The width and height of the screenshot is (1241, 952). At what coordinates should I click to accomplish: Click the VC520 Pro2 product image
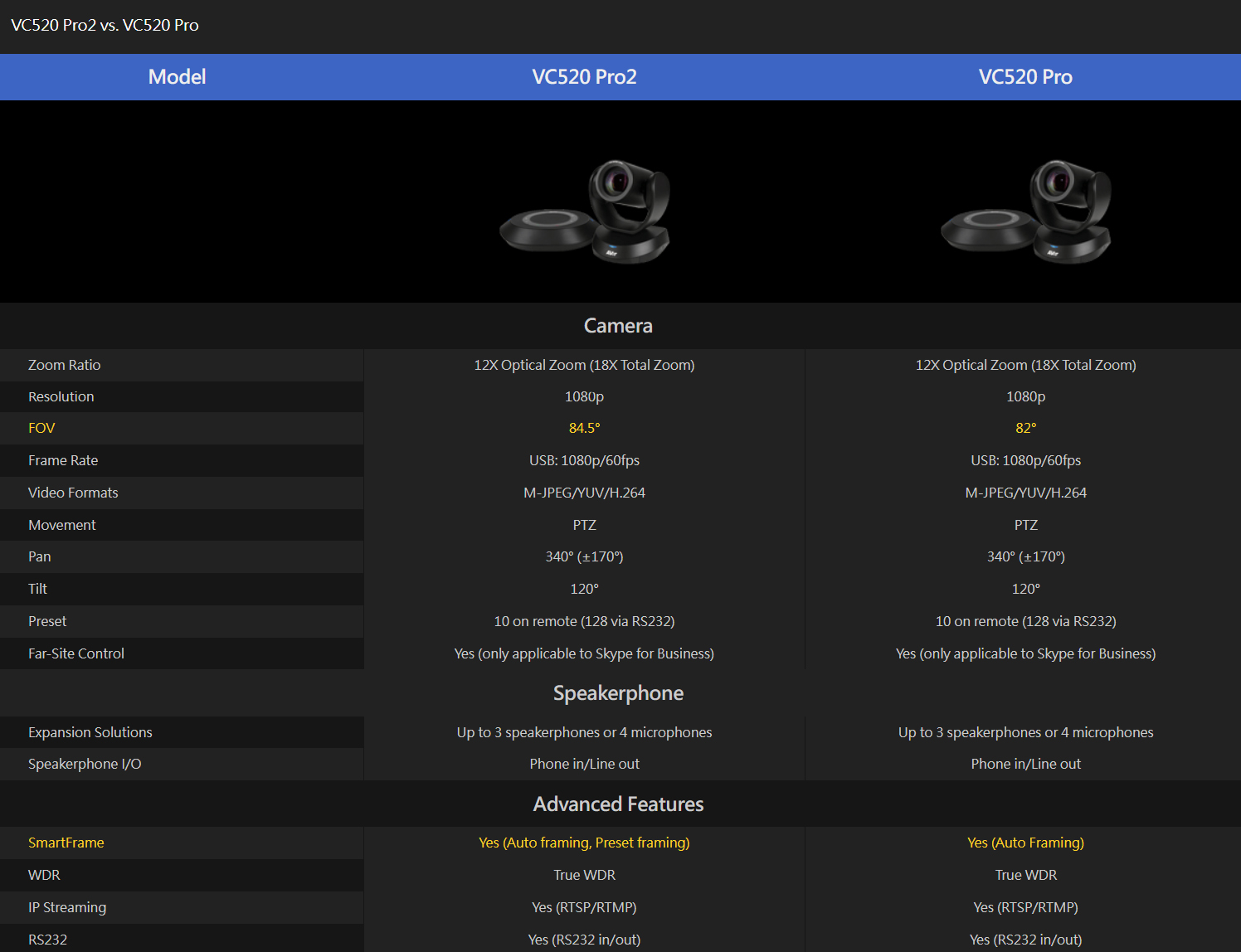(x=585, y=211)
